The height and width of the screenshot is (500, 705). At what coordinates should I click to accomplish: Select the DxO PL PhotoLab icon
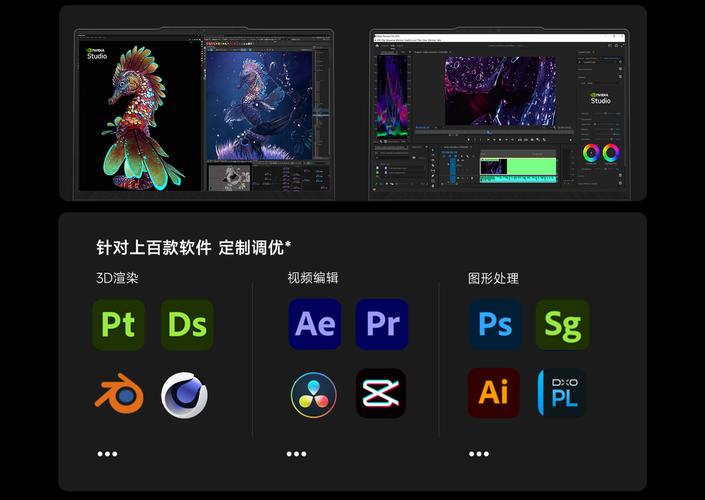point(562,393)
